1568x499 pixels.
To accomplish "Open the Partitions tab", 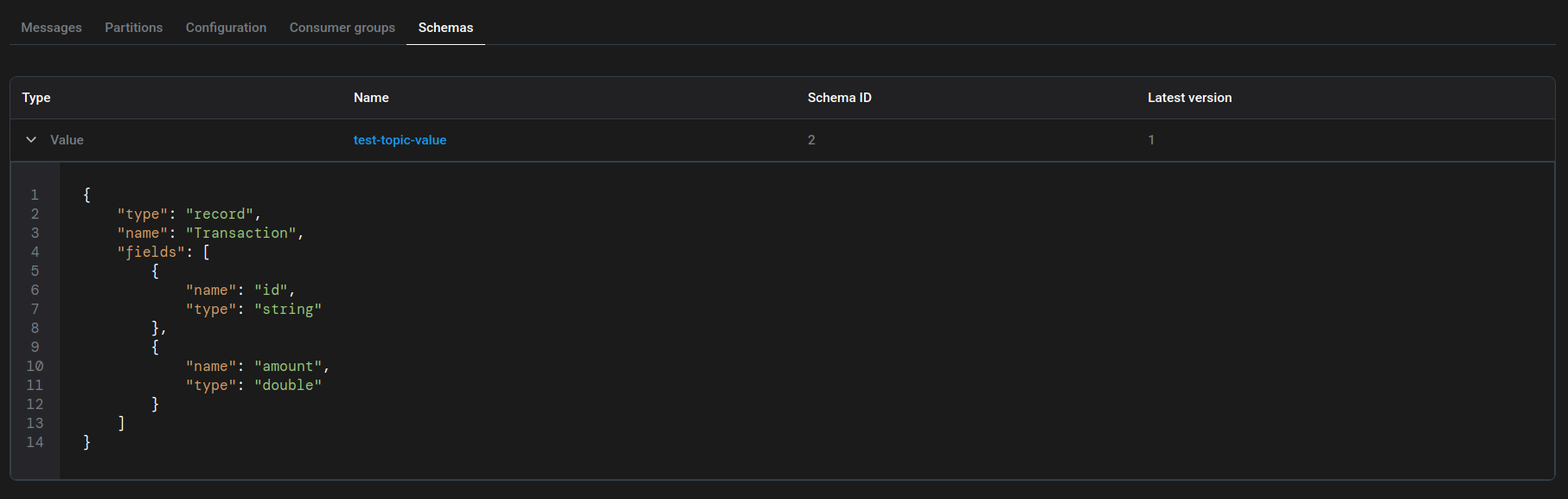I will point(133,28).
